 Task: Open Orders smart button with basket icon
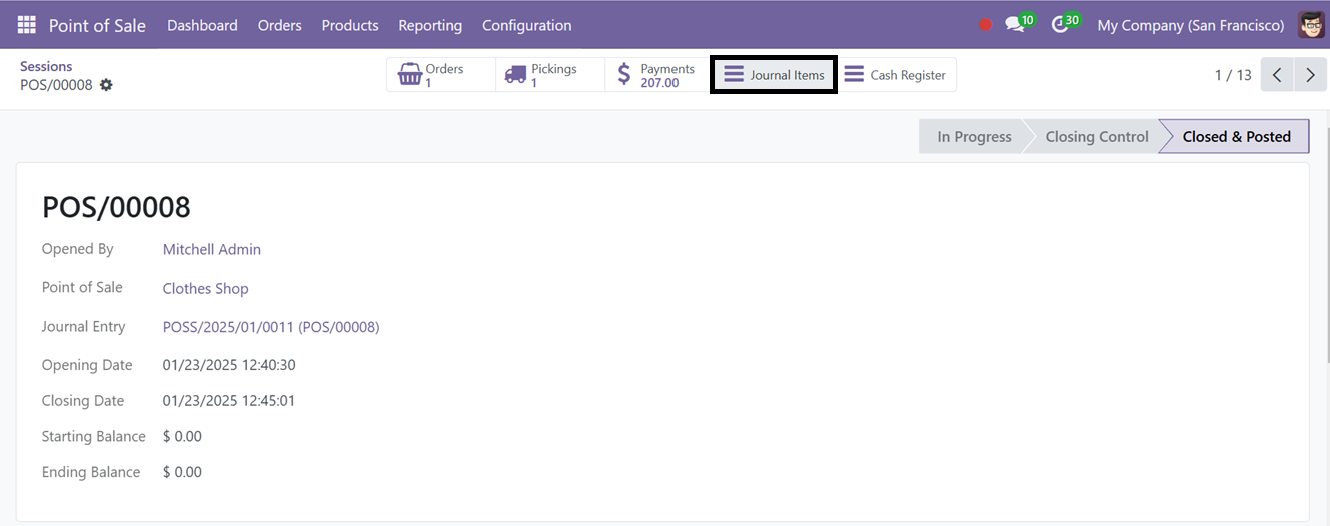pyautogui.click(x=441, y=75)
